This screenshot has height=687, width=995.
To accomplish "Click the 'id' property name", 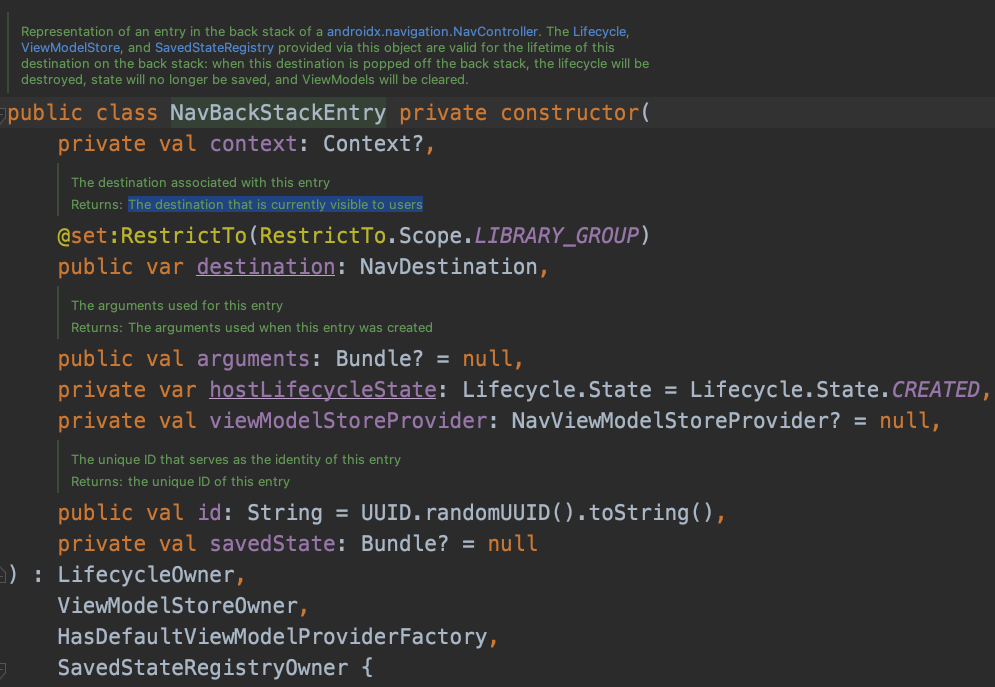I will coord(209,513).
